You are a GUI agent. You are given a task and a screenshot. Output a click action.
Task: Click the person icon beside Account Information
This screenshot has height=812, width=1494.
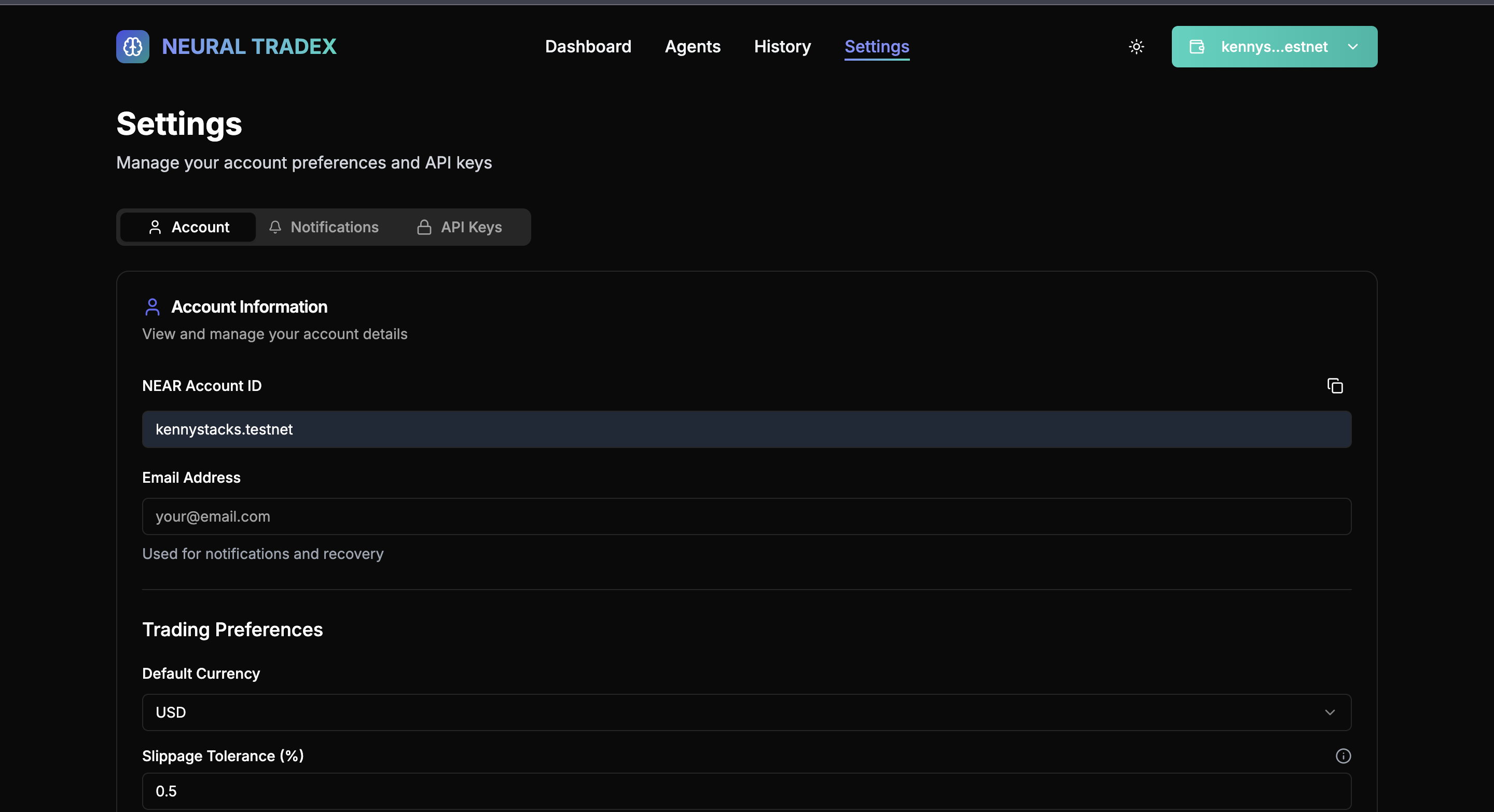(152, 306)
